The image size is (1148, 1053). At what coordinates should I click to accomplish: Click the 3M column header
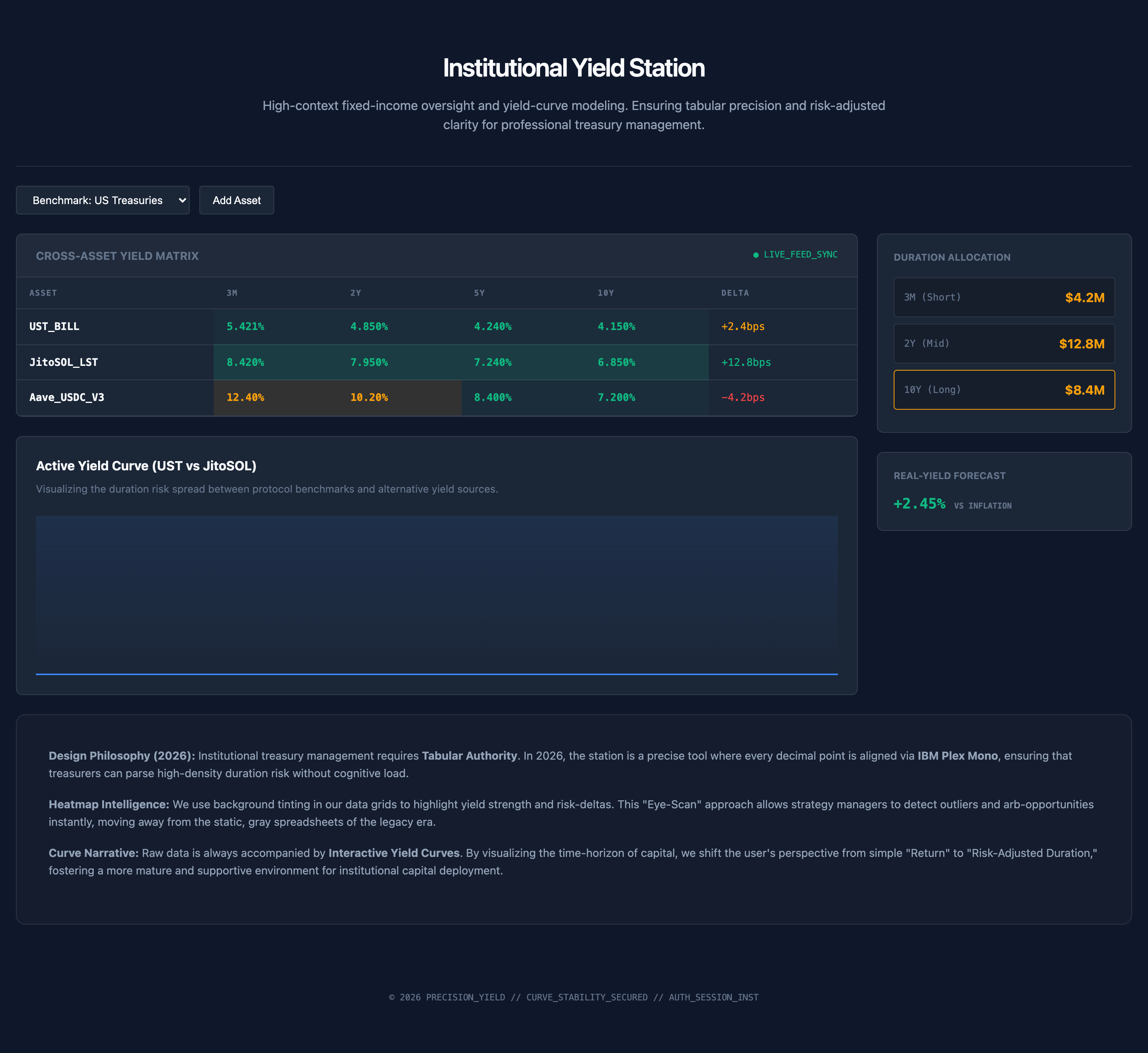point(232,293)
